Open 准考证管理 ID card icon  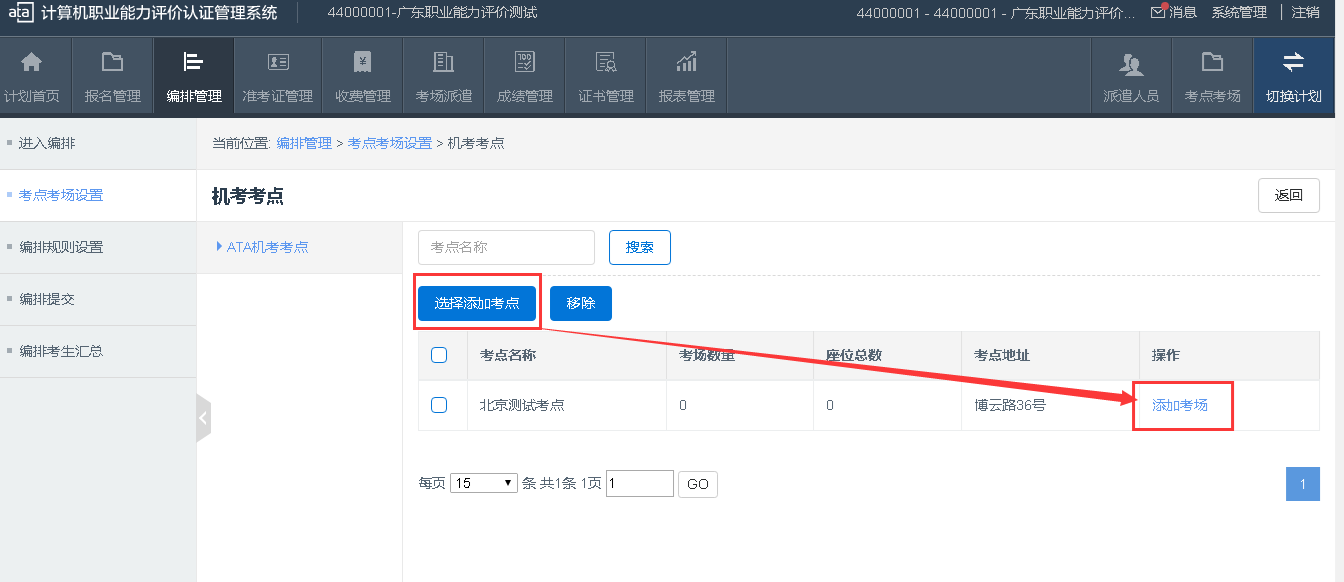[x=278, y=62]
